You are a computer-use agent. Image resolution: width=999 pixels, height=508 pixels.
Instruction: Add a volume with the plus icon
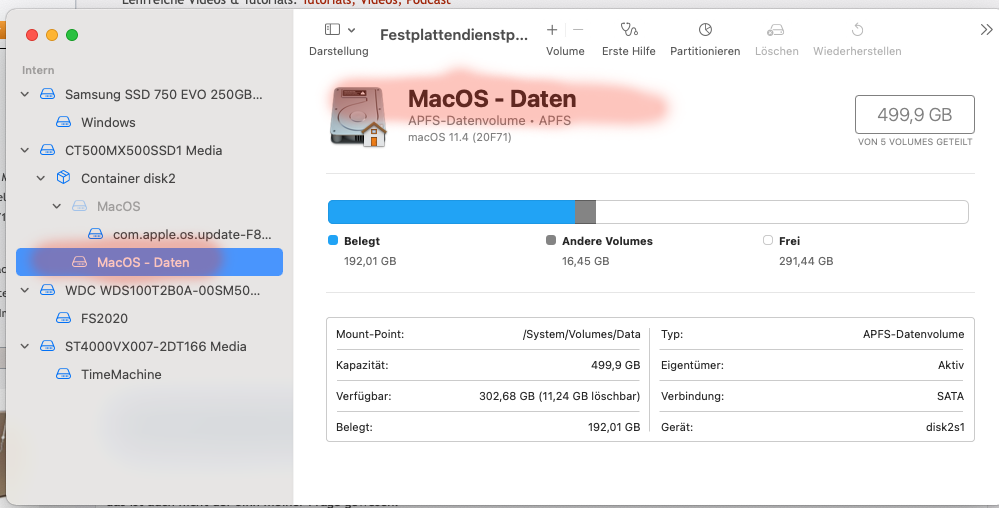(x=552, y=29)
